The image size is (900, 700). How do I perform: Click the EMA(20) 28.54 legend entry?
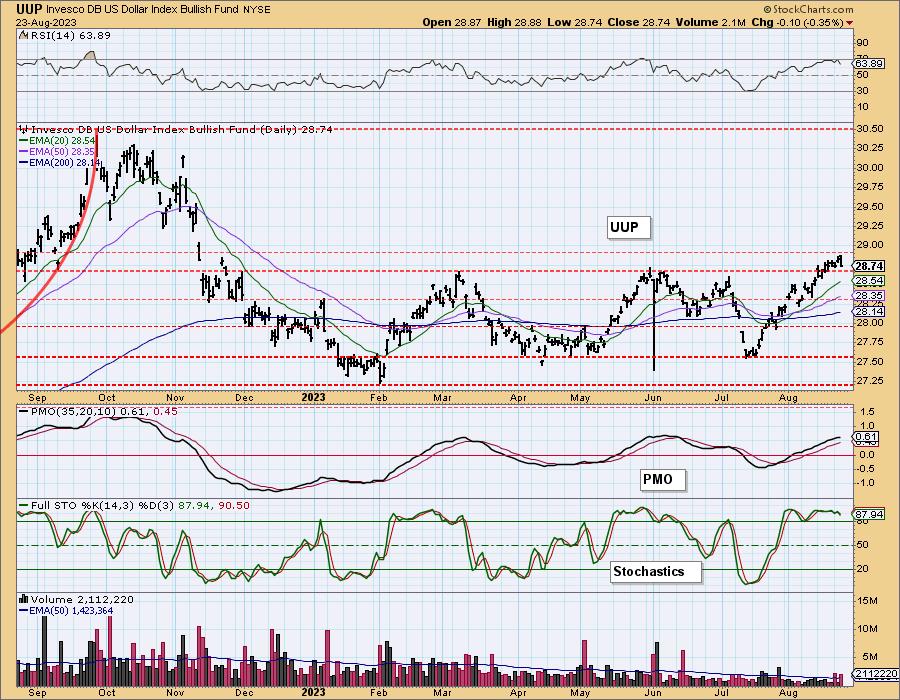click(57, 141)
